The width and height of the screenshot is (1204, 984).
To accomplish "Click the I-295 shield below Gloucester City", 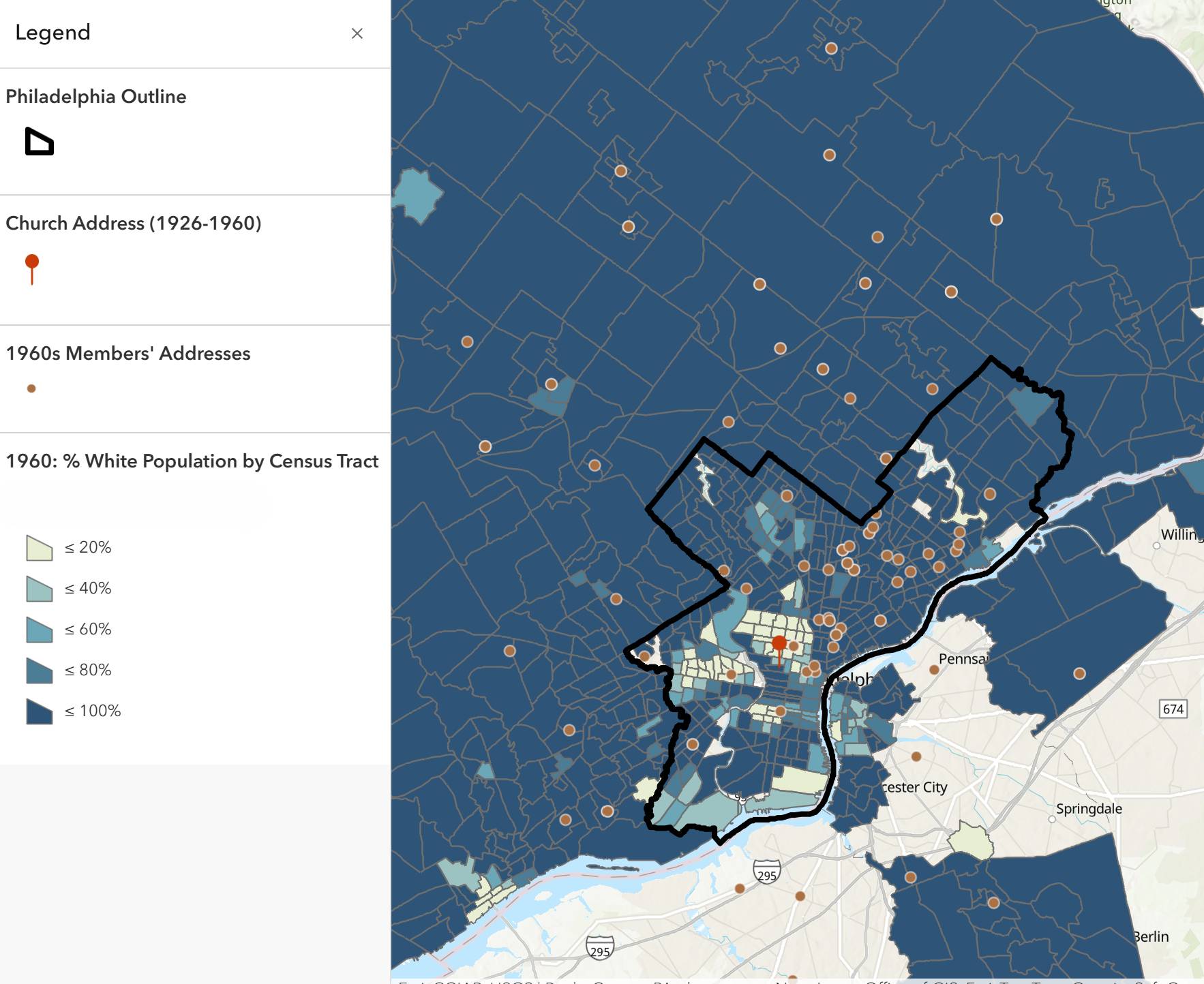I will tap(766, 874).
